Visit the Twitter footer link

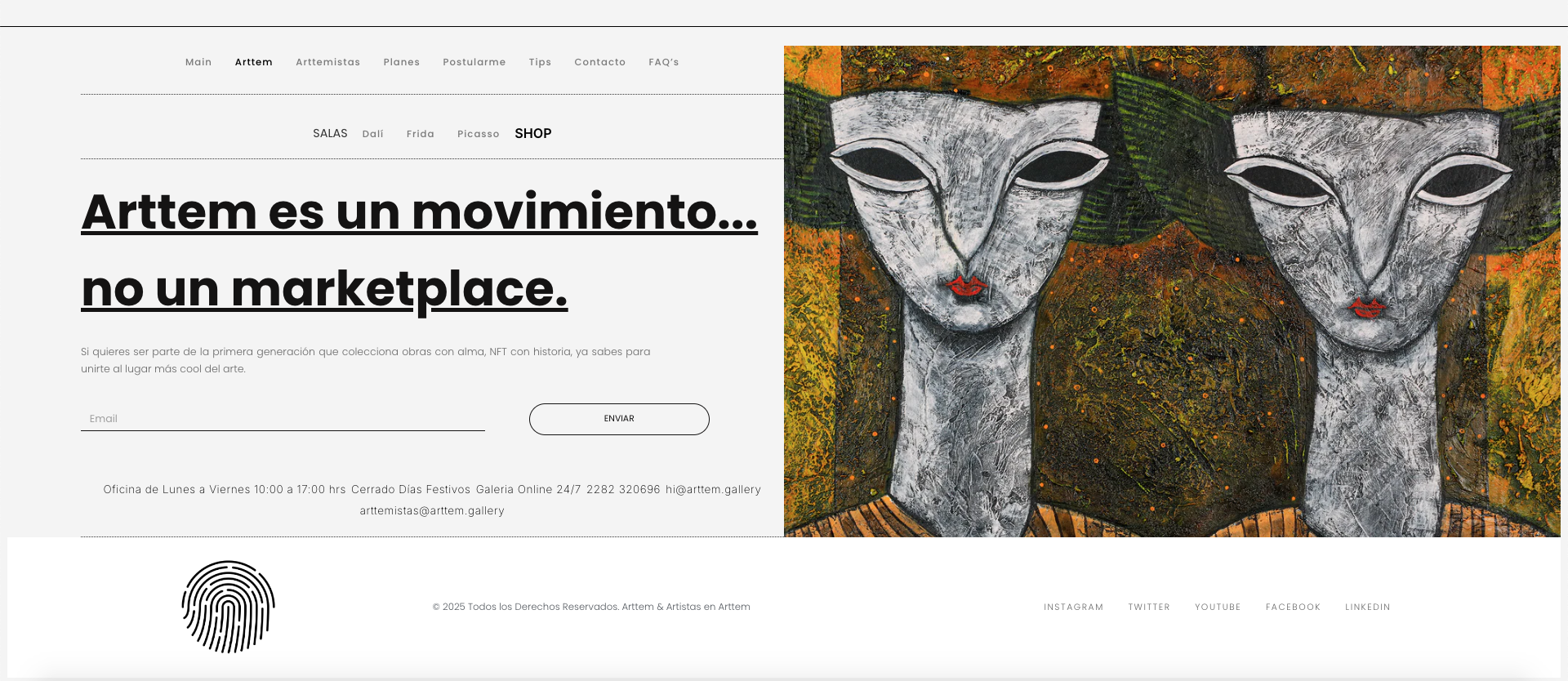point(1149,608)
